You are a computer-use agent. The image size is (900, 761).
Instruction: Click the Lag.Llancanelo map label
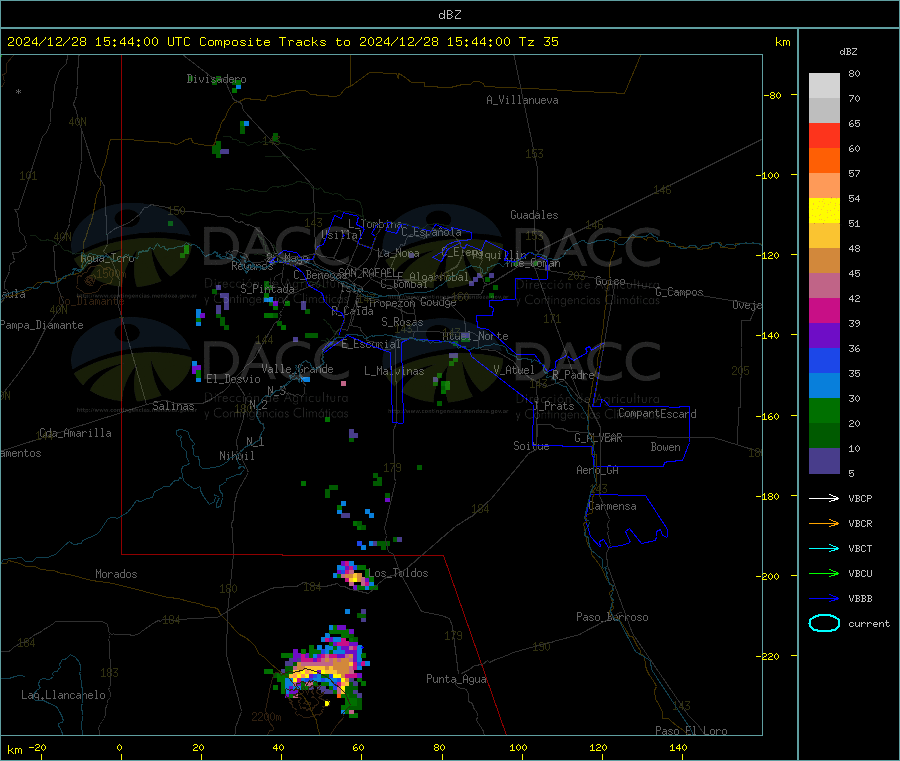click(x=63, y=695)
